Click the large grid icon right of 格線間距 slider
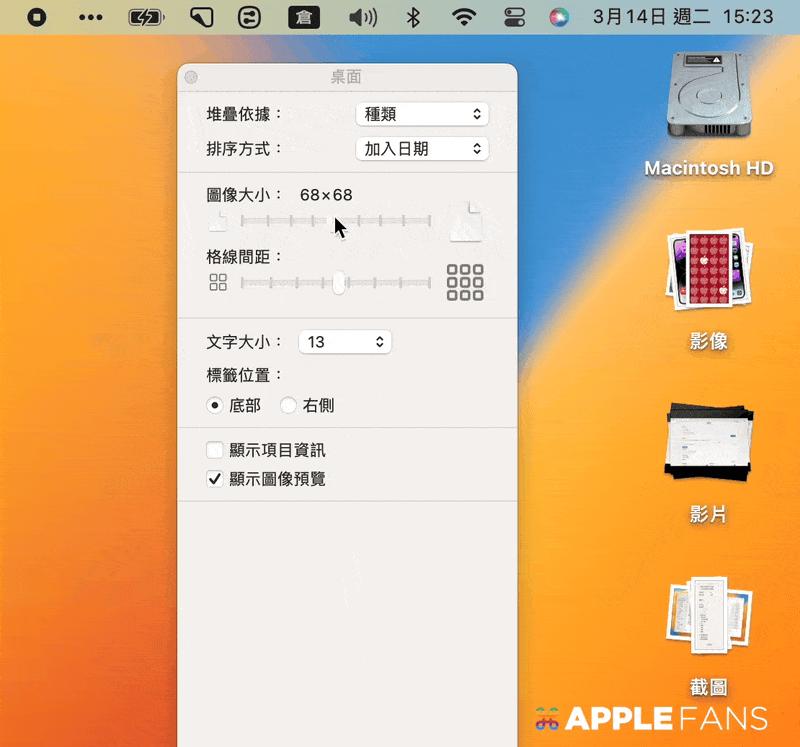The height and width of the screenshot is (747, 800). point(465,283)
